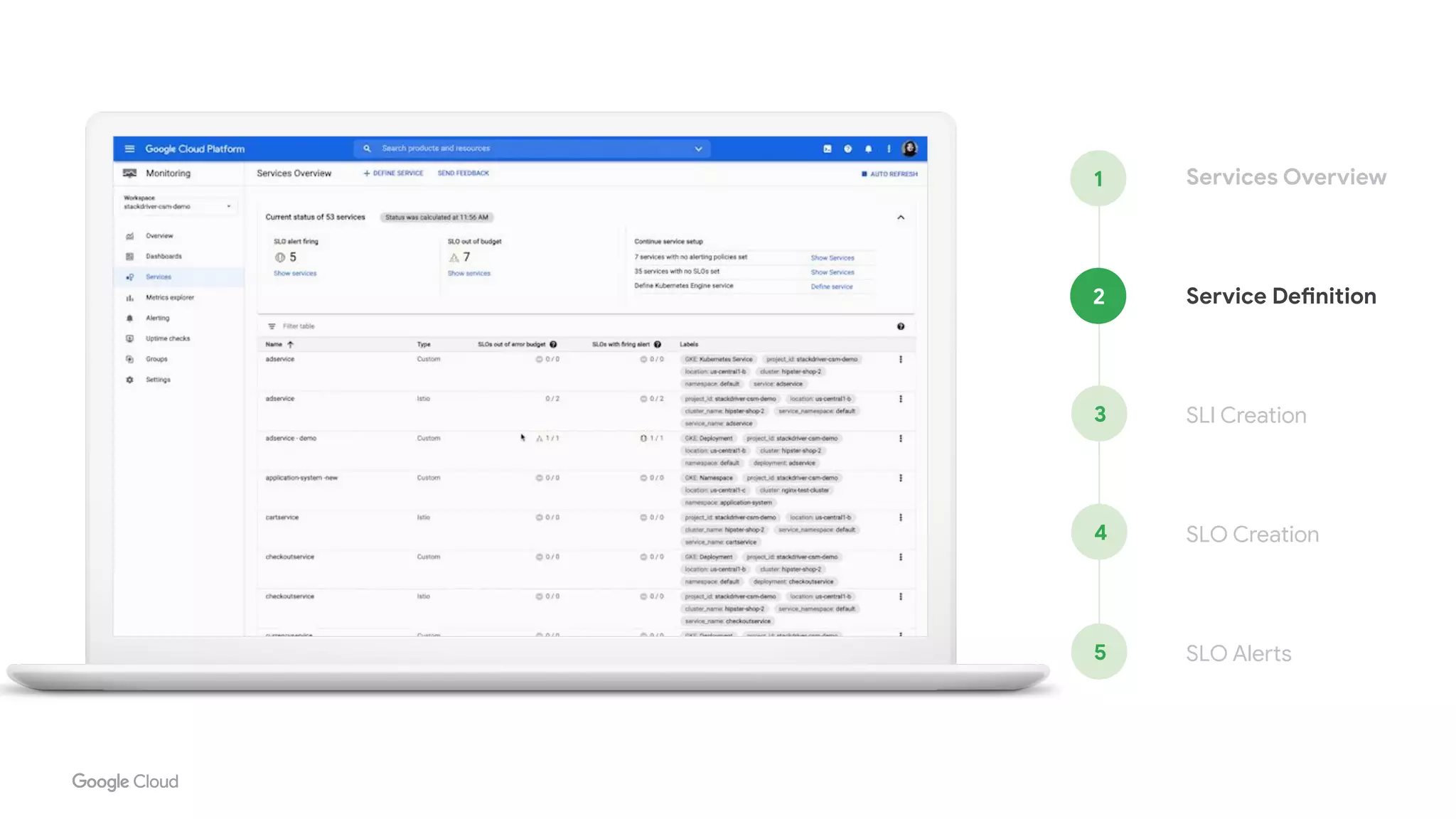Open the hamburger navigation menu
Viewport: 1456px width, 819px height.
pos(129,149)
